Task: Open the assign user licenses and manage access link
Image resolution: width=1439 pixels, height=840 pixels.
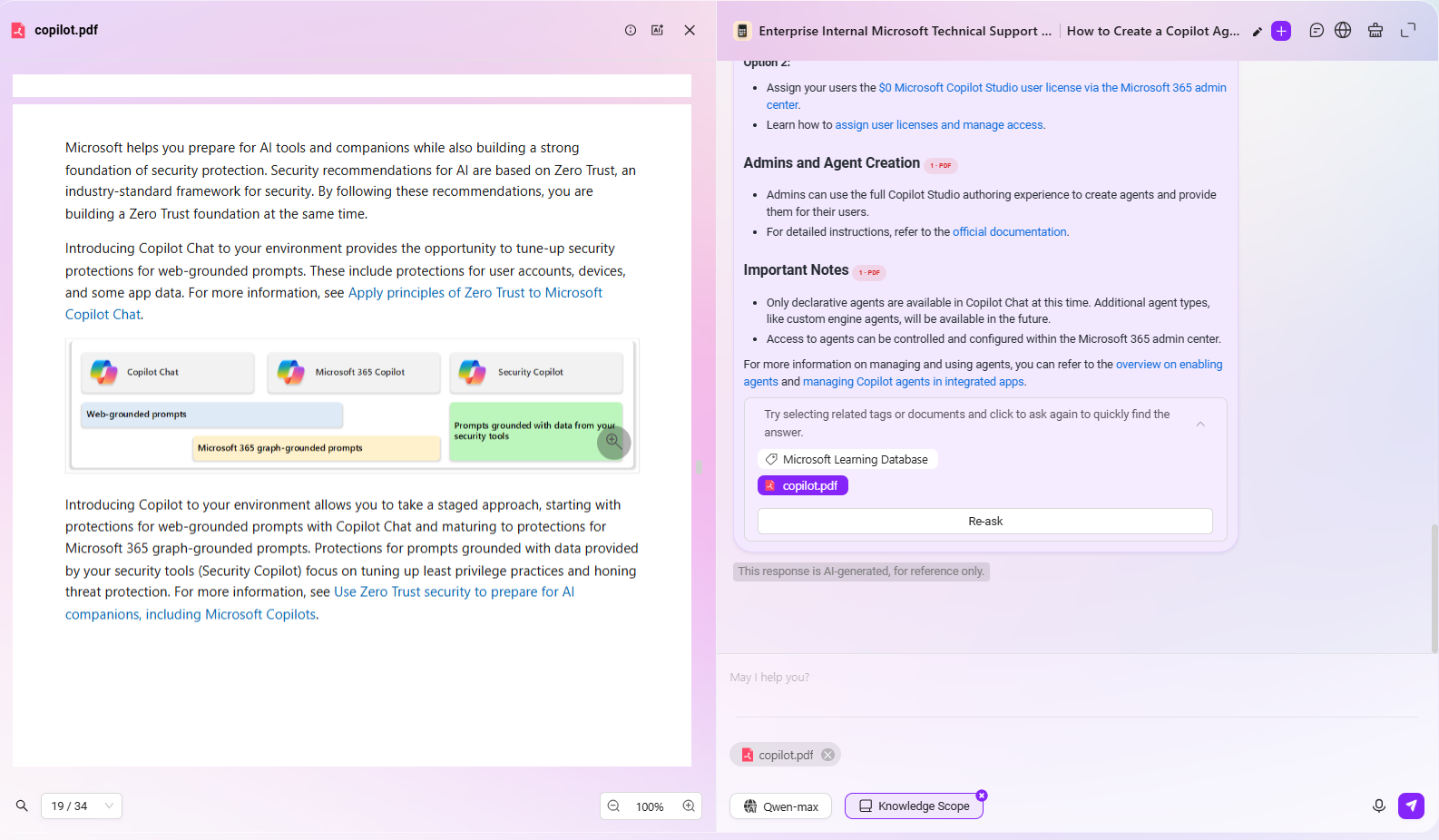Action: click(940, 125)
